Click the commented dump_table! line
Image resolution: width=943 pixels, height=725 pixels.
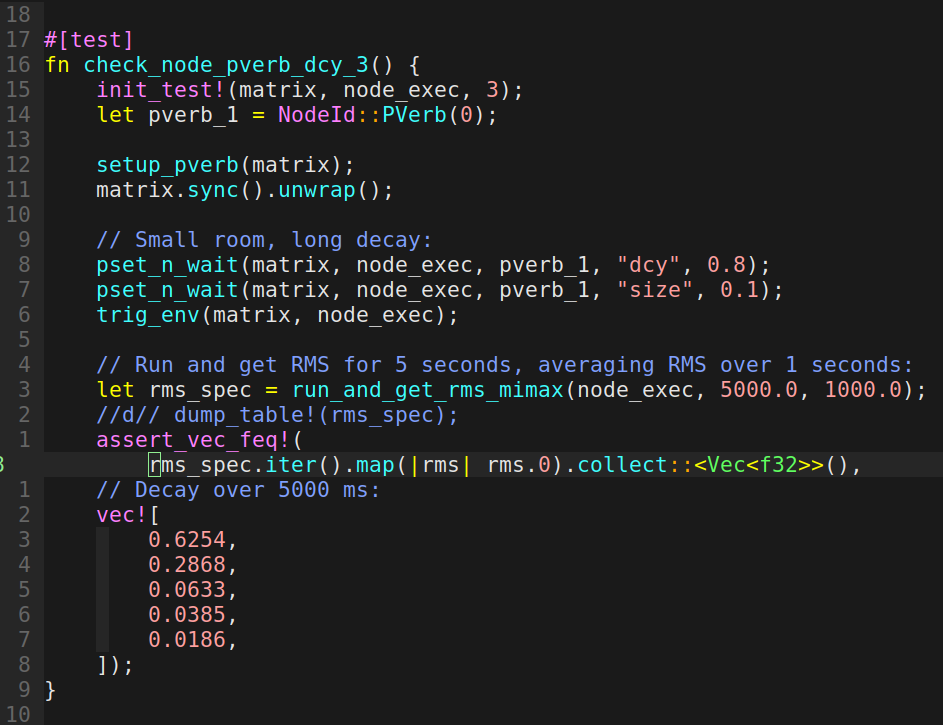pyautogui.click(x=277, y=415)
